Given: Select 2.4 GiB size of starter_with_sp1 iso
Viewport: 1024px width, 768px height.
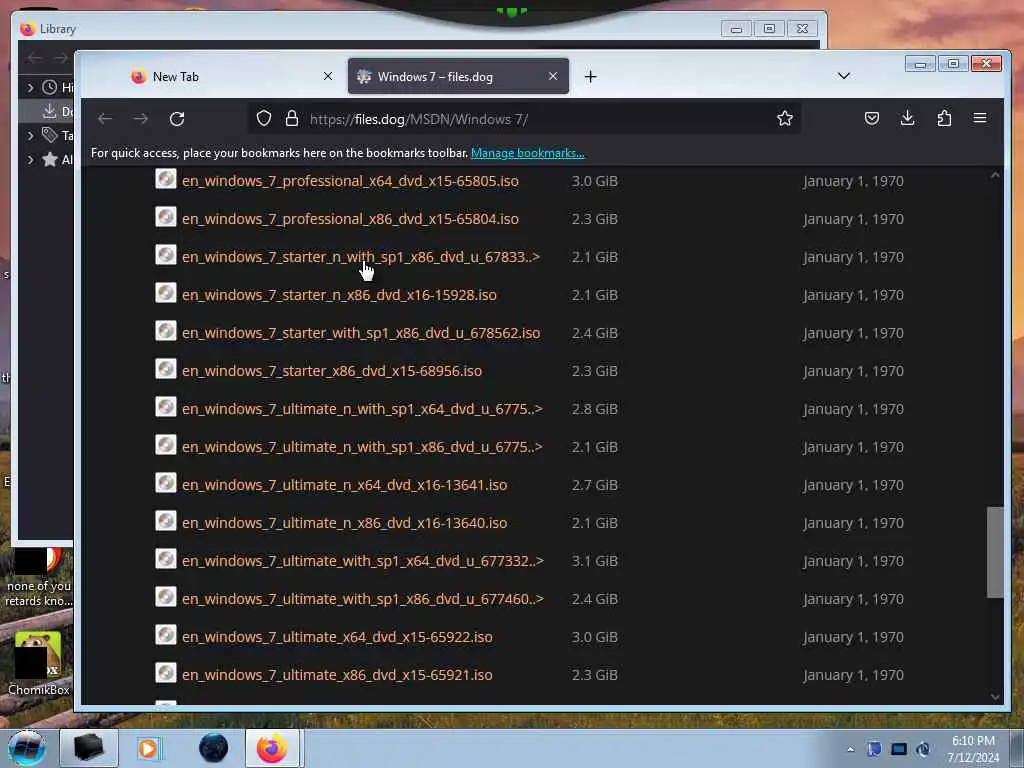Looking at the screenshot, I should [594, 333].
